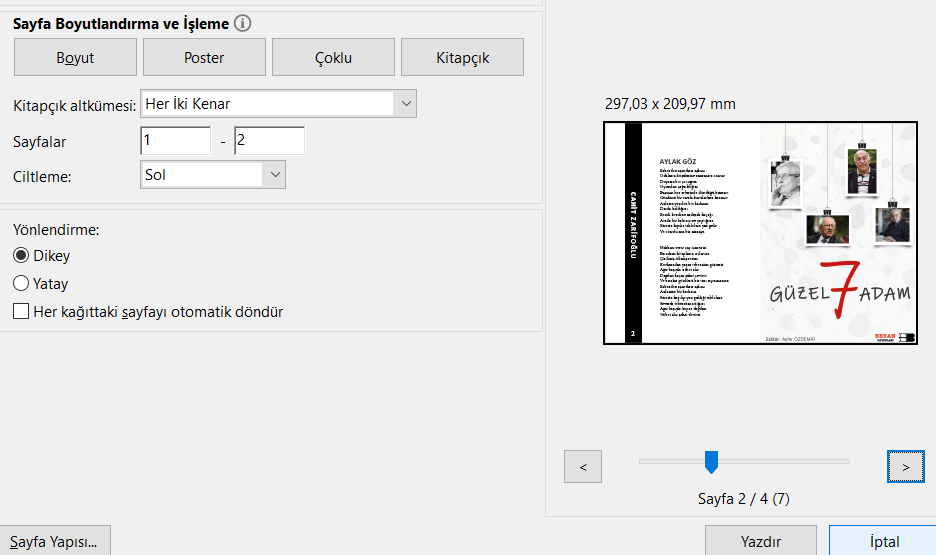Open the Kitapçık altkümesi dropdown
936x555 pixels.
[x=278, y=104]
